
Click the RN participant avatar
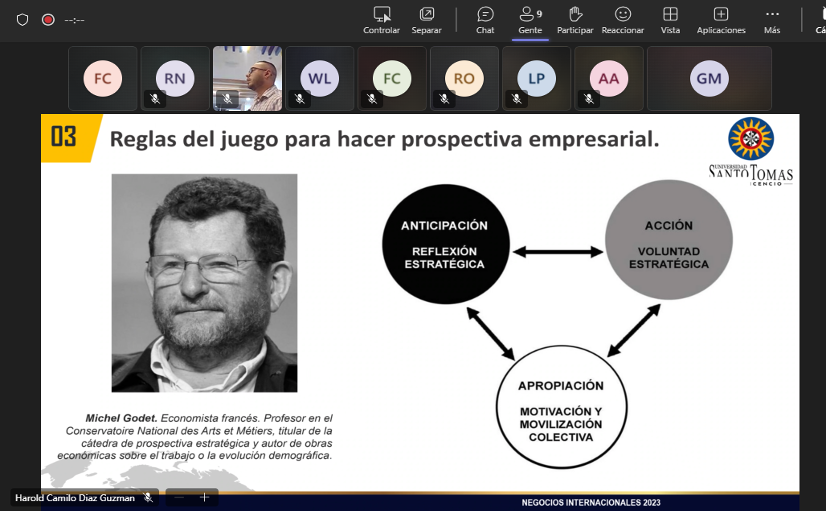[x=175, y=78]
